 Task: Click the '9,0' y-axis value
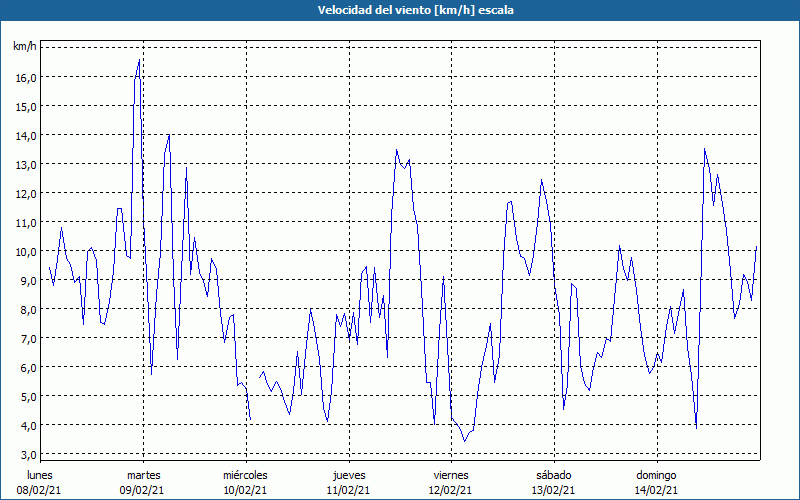[x=28, y=281]
